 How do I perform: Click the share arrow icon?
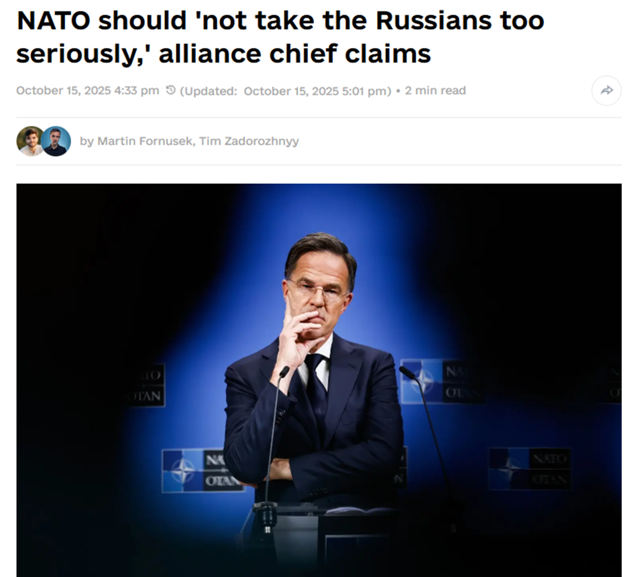606,91
